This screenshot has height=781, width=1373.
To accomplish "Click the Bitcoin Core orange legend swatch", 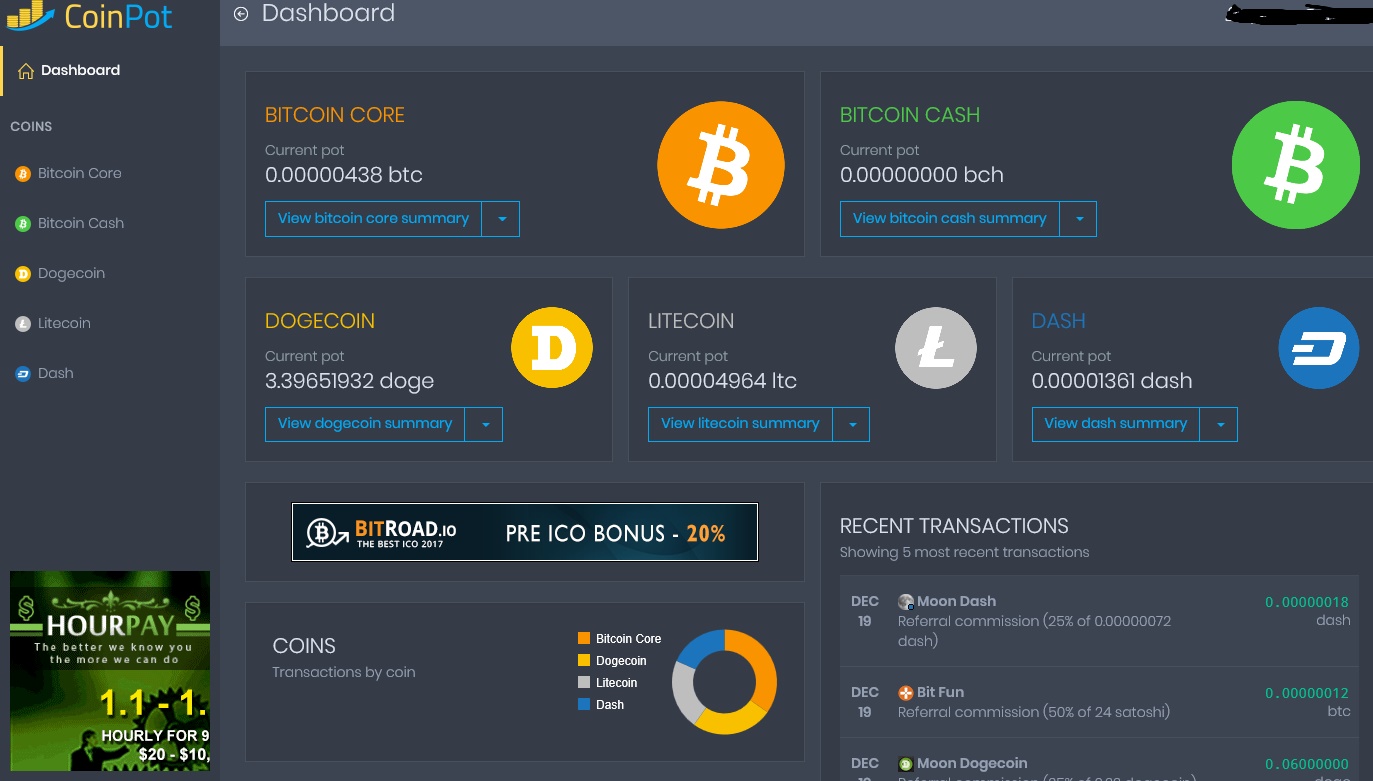I will point(584,638).
